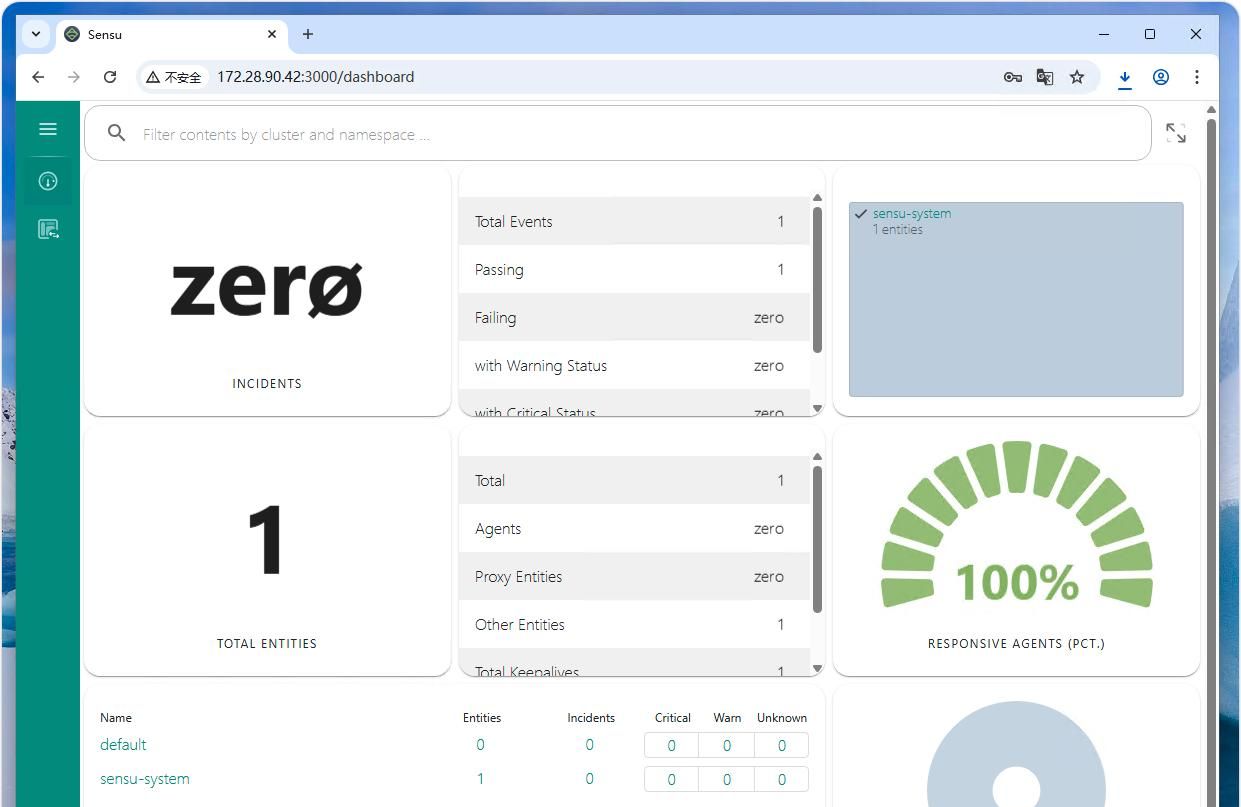The image size is (1241, 807).
Task: Click the Other Entities row
Action: click(634, 624)
